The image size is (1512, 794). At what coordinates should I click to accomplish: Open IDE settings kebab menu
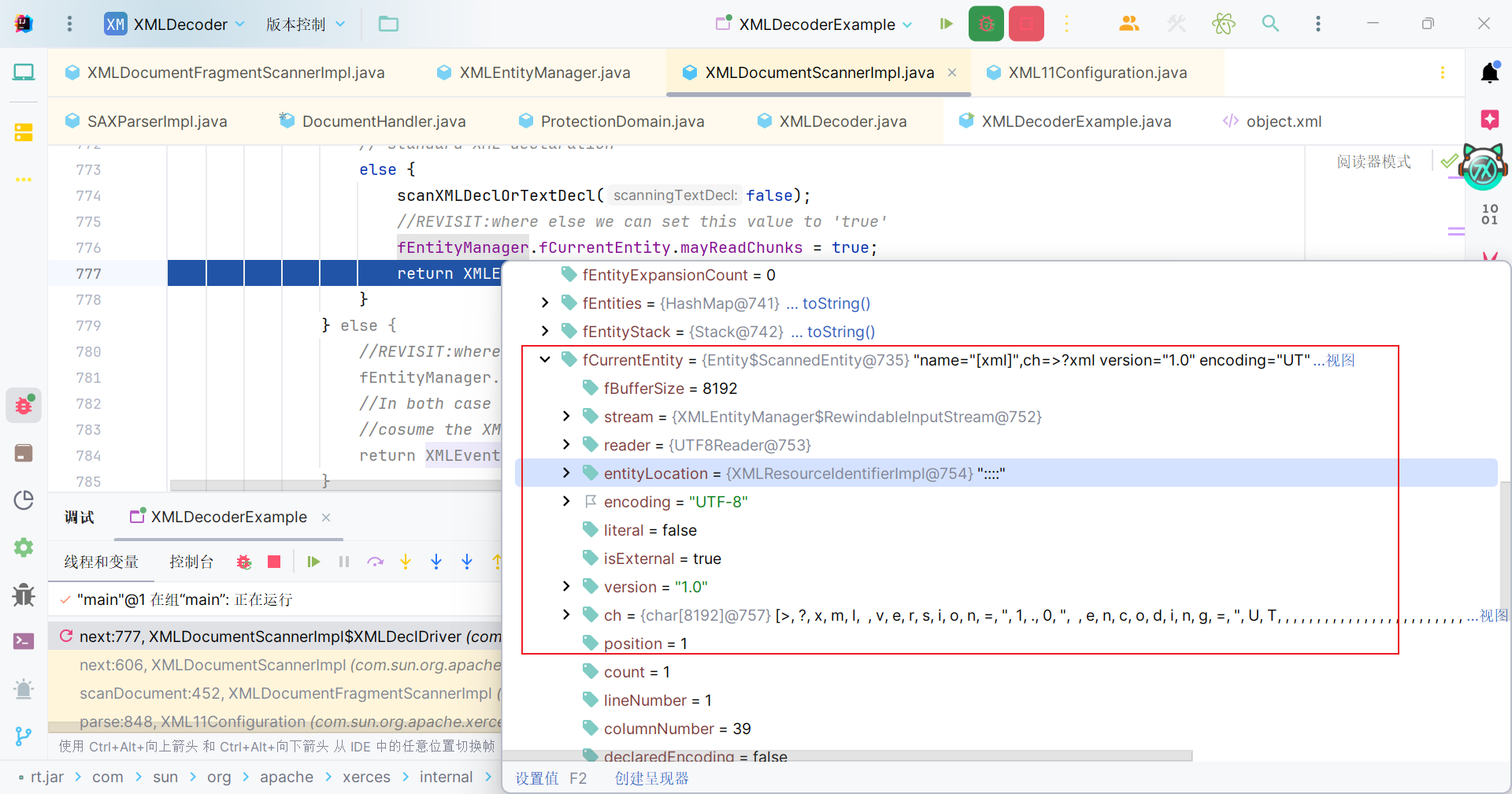point(1317,24)
